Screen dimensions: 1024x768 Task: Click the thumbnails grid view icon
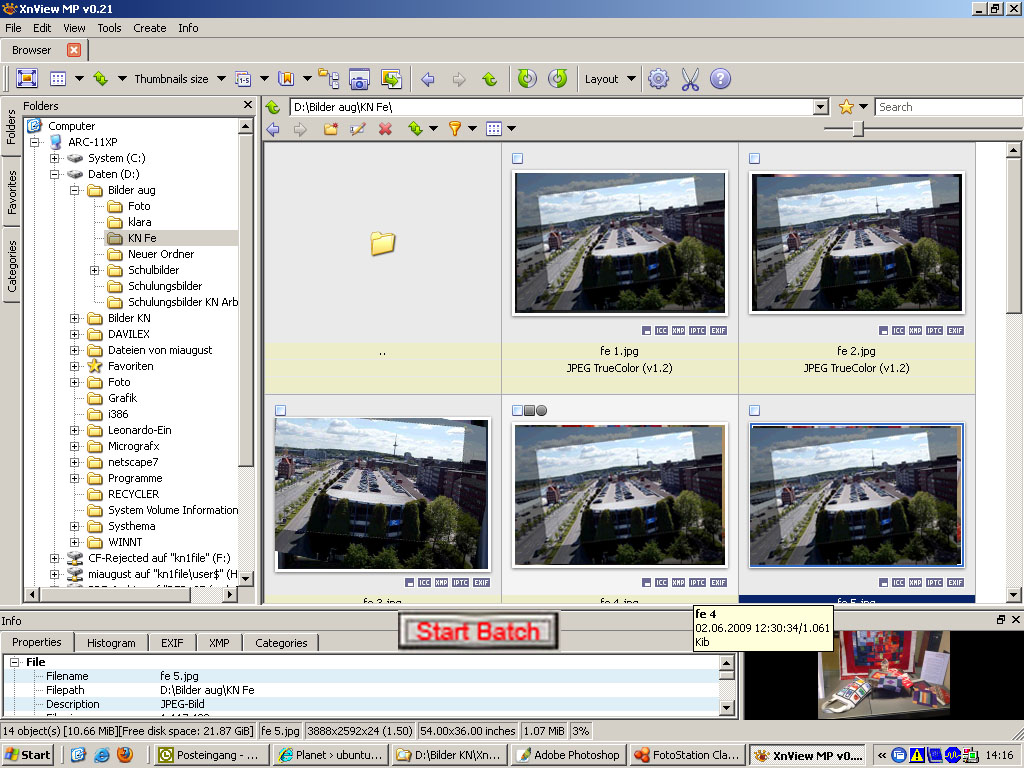point(58,79)
